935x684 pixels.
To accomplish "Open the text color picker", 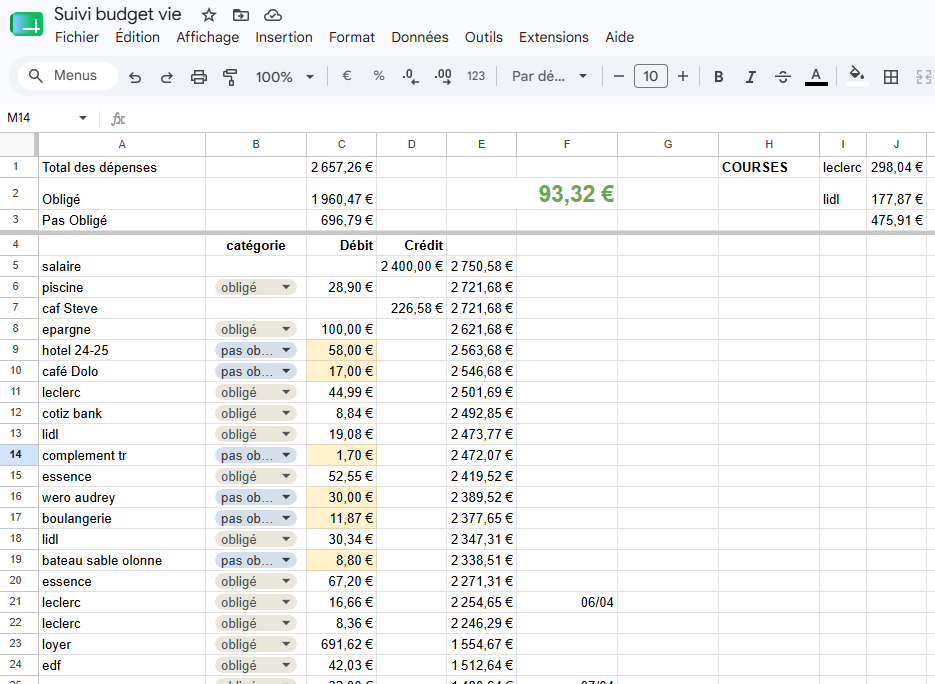I will pyautogui.click(x=816, y=76).
